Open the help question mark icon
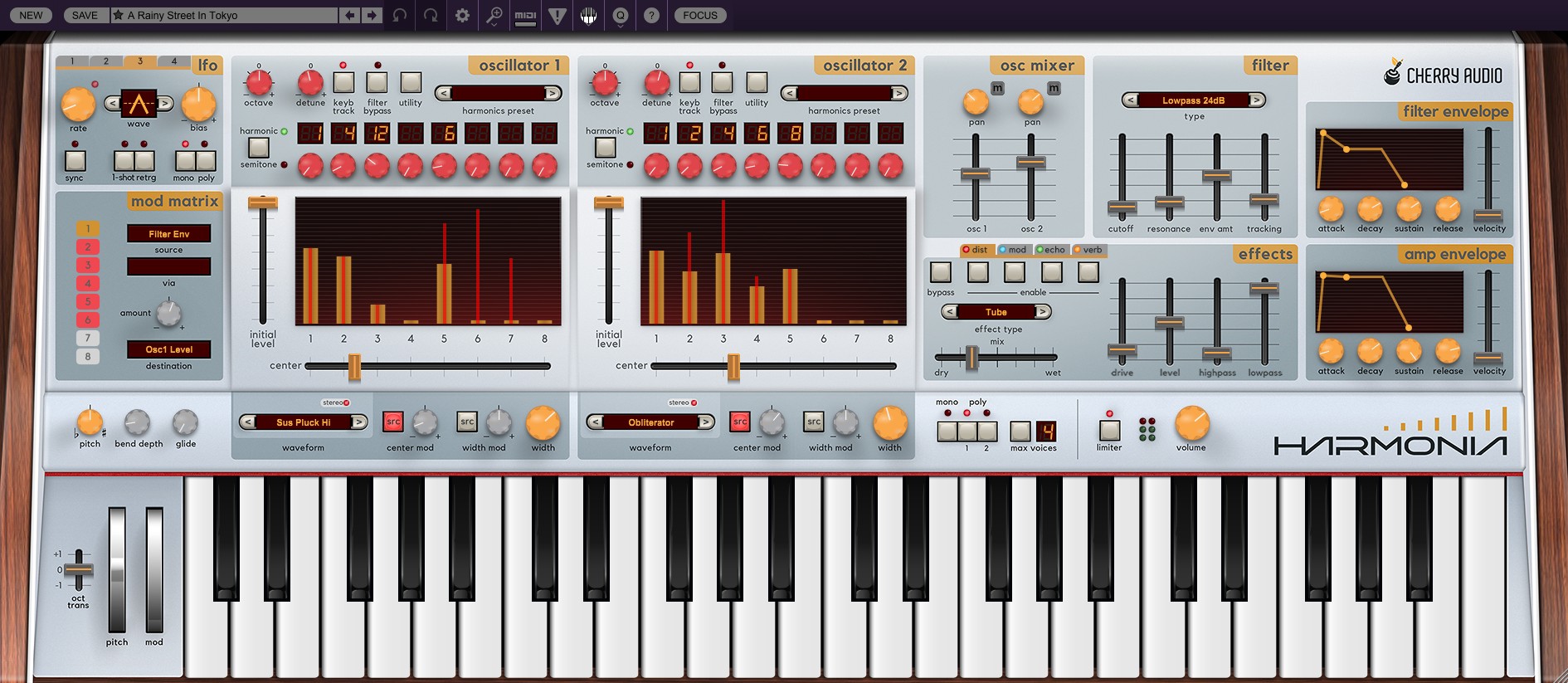Screen dimensions: 1568x683 (651, 15)
